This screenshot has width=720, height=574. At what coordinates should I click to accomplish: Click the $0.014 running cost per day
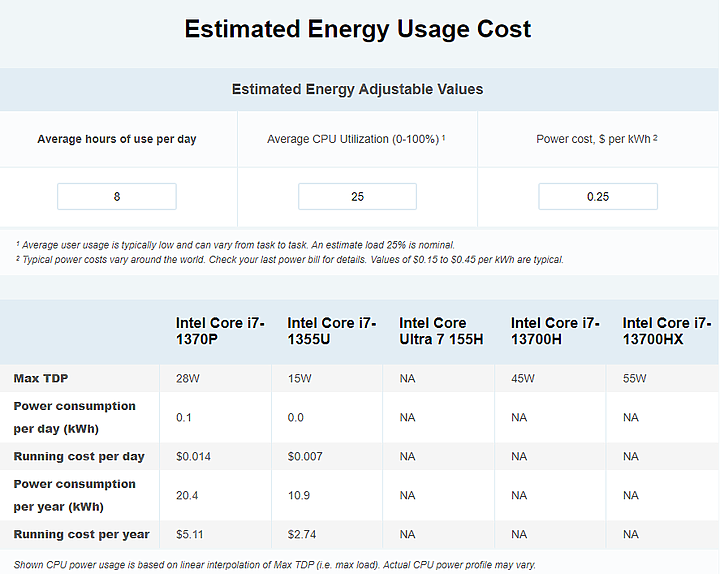click(193, 456)
